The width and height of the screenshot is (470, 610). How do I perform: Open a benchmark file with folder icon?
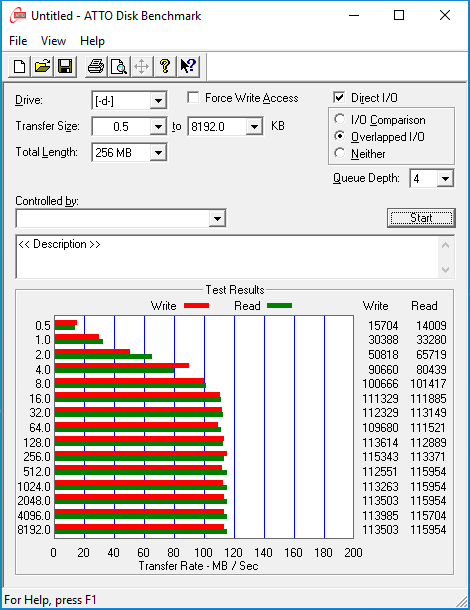42,67
